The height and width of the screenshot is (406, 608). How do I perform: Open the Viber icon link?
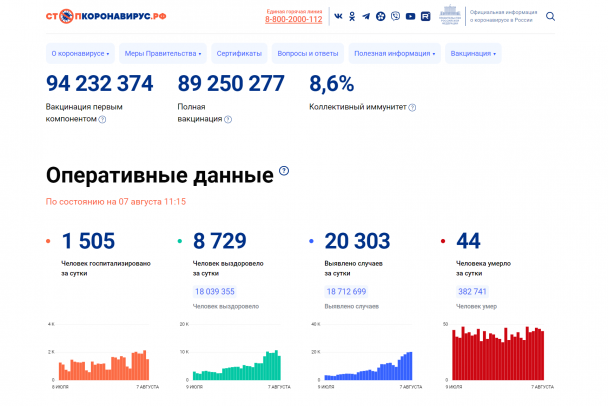[396, 16]
